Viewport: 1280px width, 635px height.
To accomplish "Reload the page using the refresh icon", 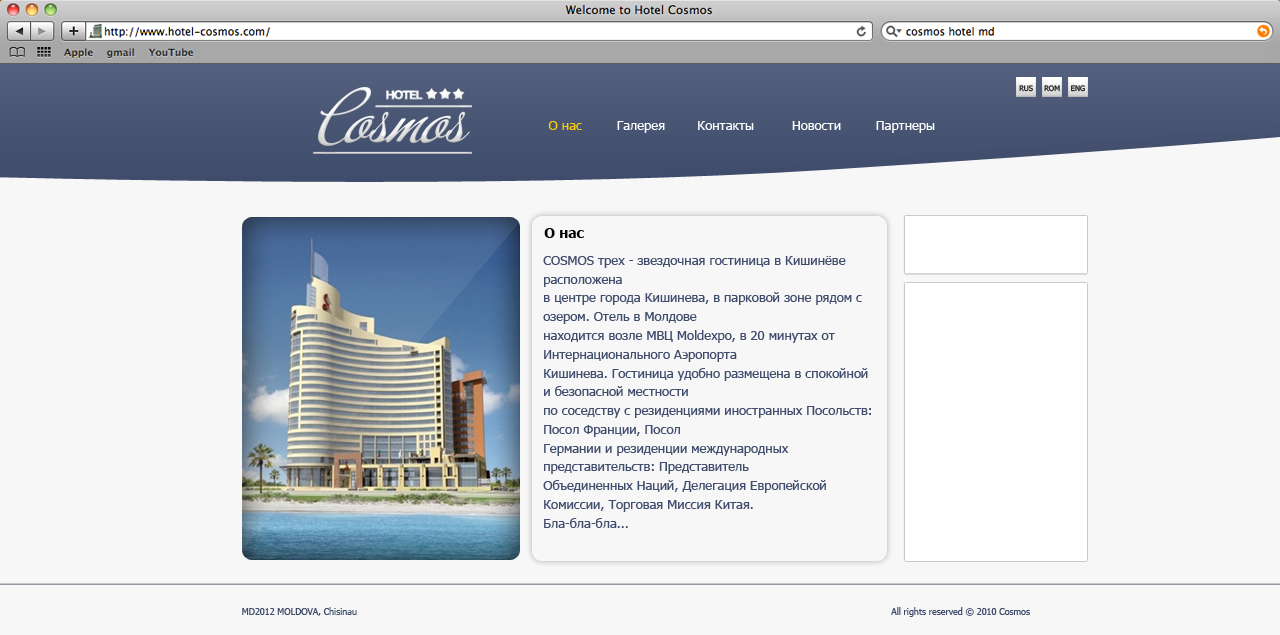I will (x=861, y=32).
